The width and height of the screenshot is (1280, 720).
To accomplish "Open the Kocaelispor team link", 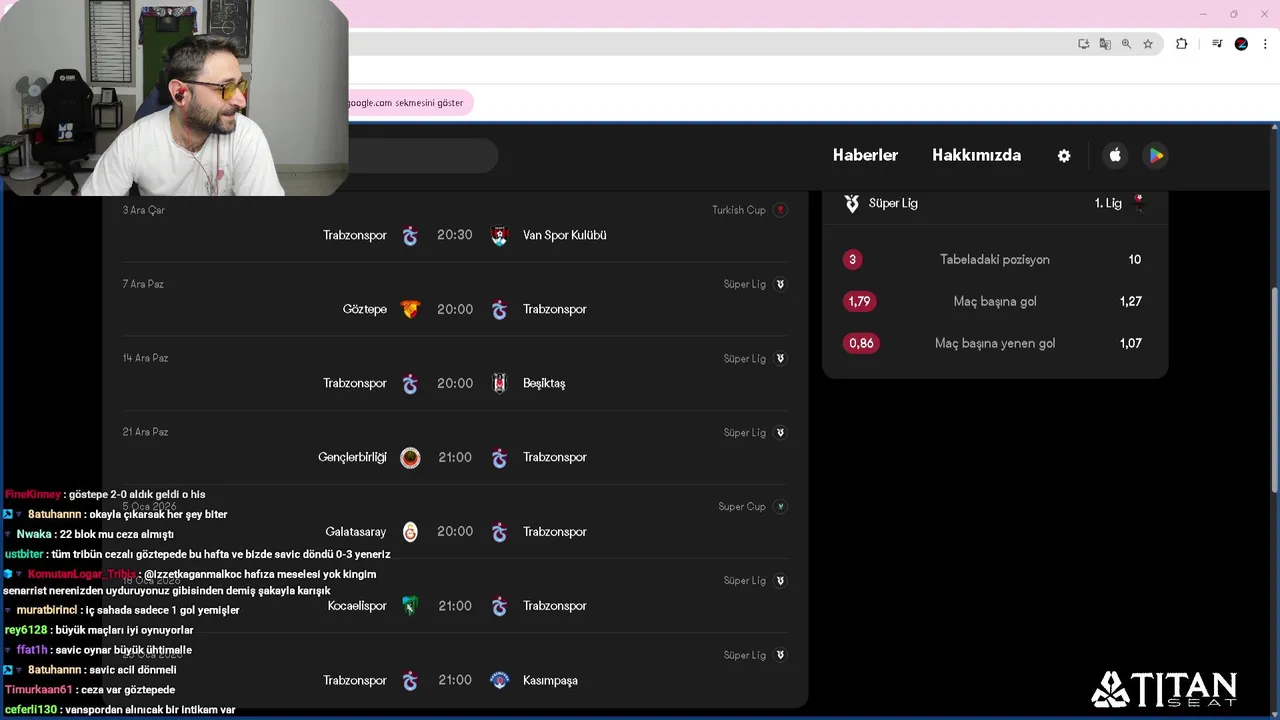I will click(357, 606).
